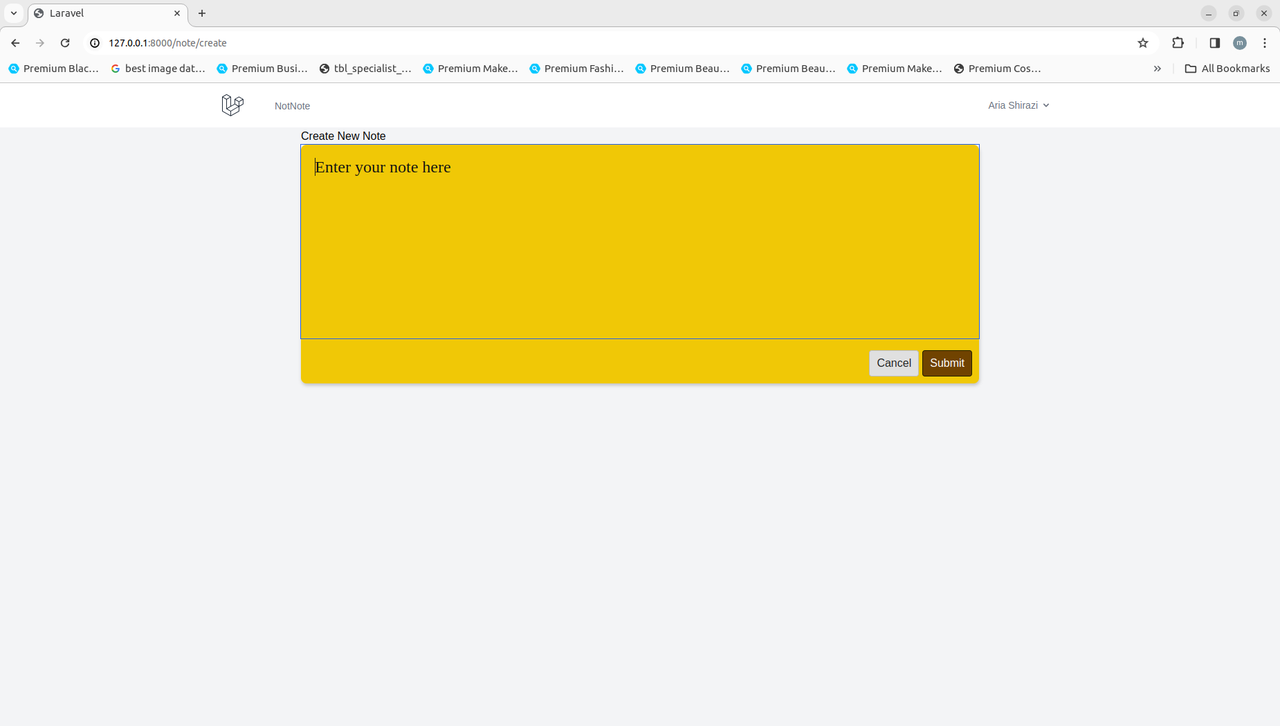Viewport: 1280px width, 726px height.
Task: Click the Create New Note heading
Action: [343, 136]
